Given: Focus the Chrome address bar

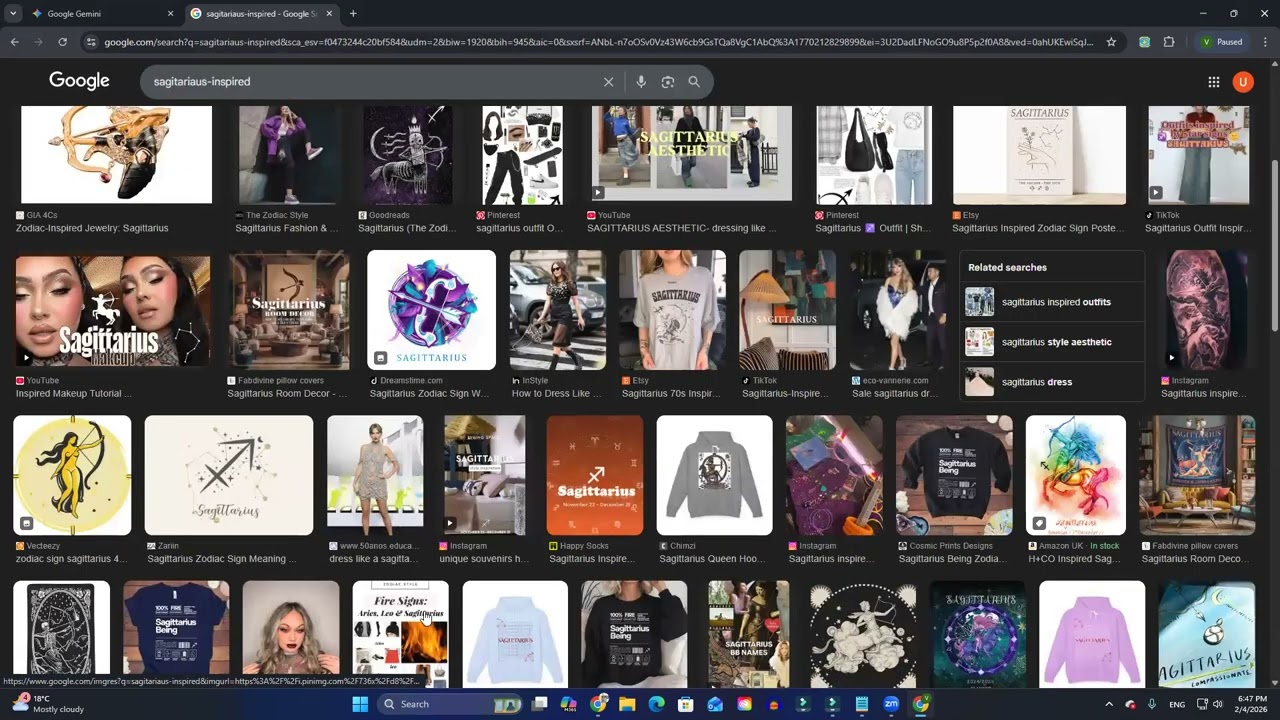Looking at the screenshot, I should 598,42.
